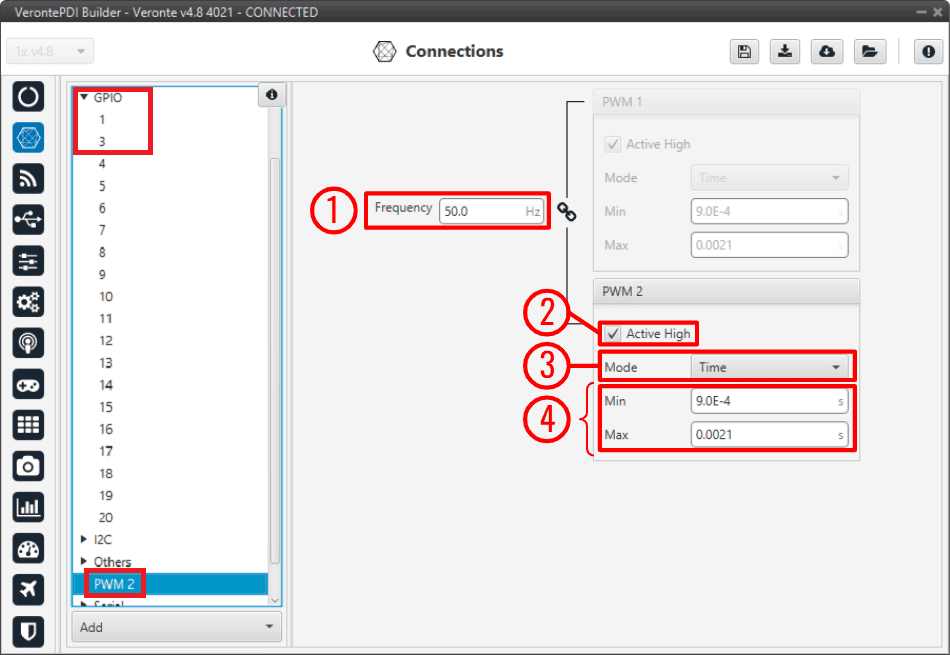
Task: Open the Veronte status circle icon
Action: pyautogui.click(x=28, y=96)
